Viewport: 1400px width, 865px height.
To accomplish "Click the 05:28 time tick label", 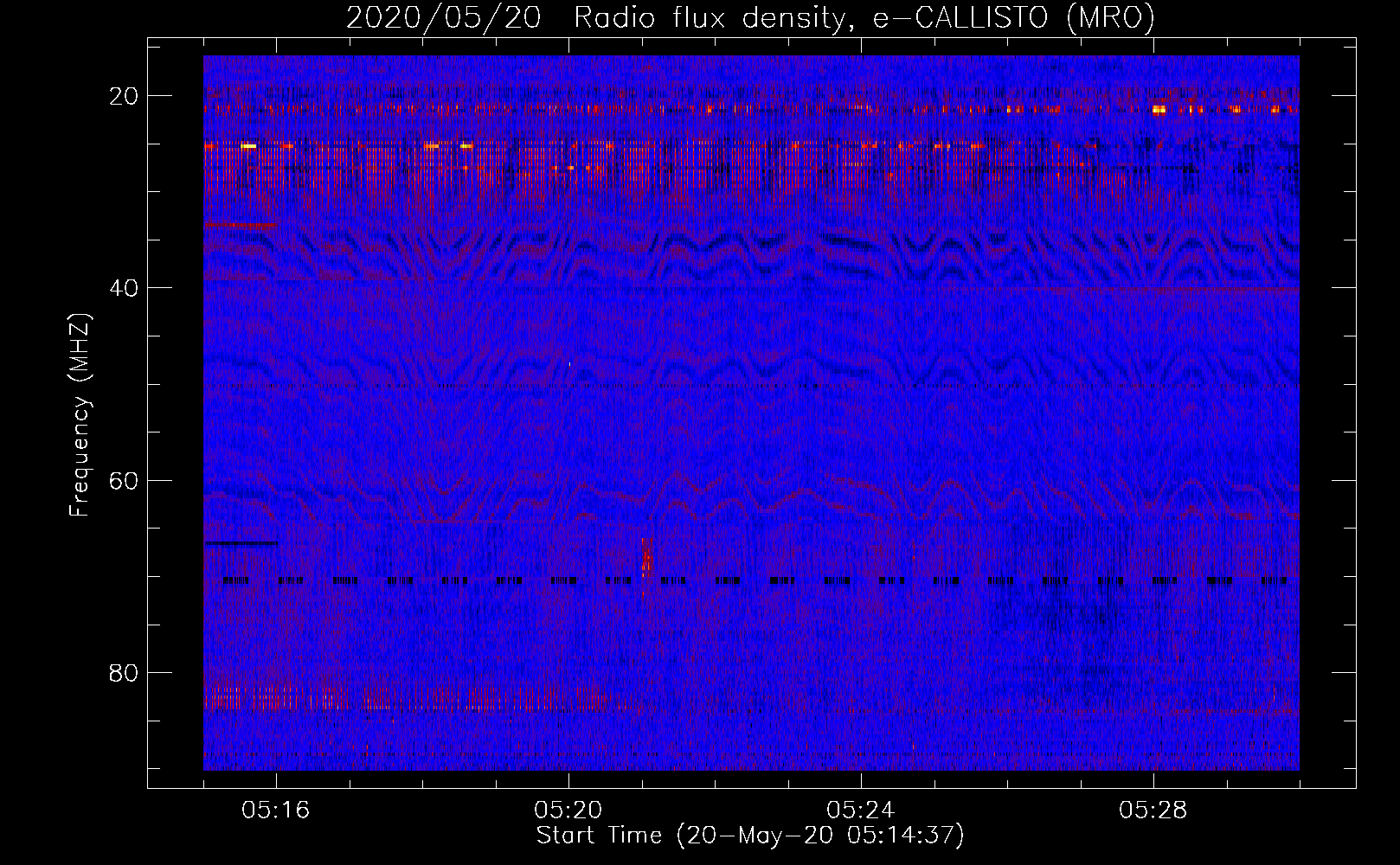I will coord(1153,811).
